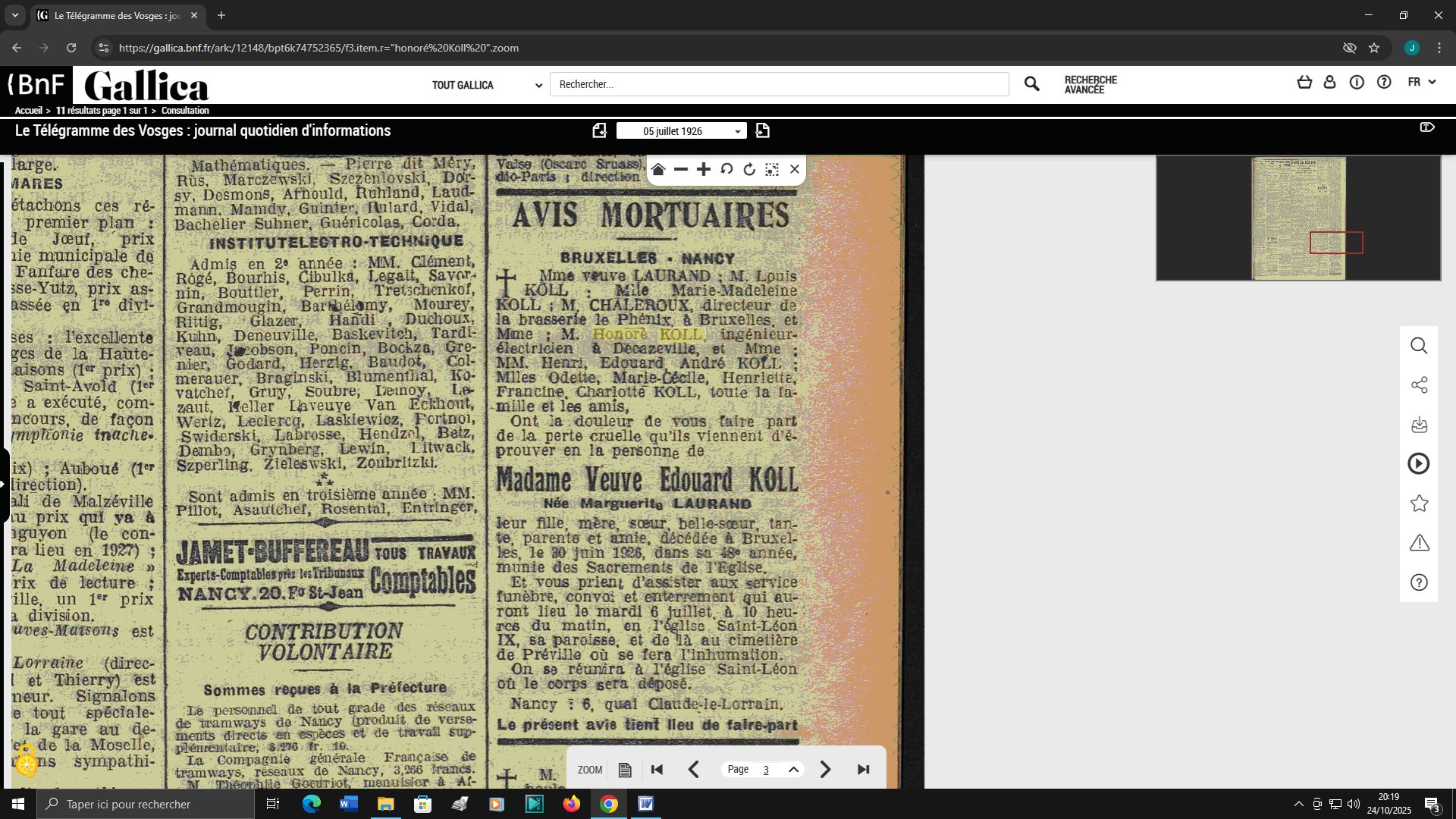This screenshot has height=819, width=1456.
Task: Rotate the page clockwise
Action: click(x=749, y=169)
